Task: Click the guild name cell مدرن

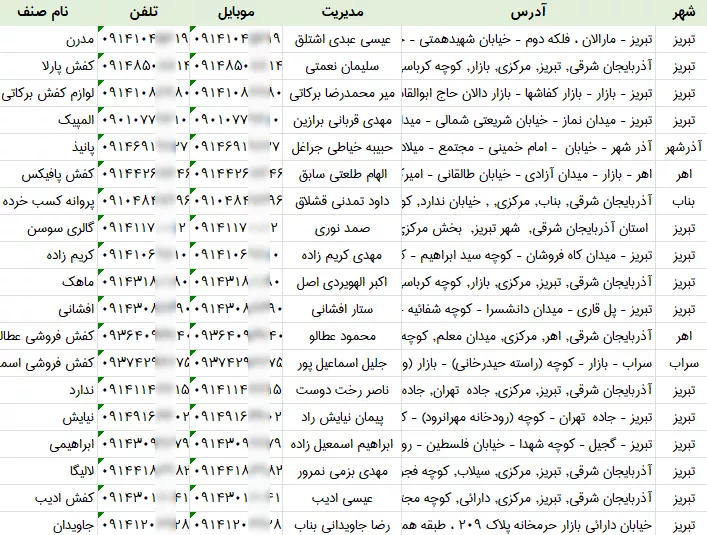Action: pos(49,40)
